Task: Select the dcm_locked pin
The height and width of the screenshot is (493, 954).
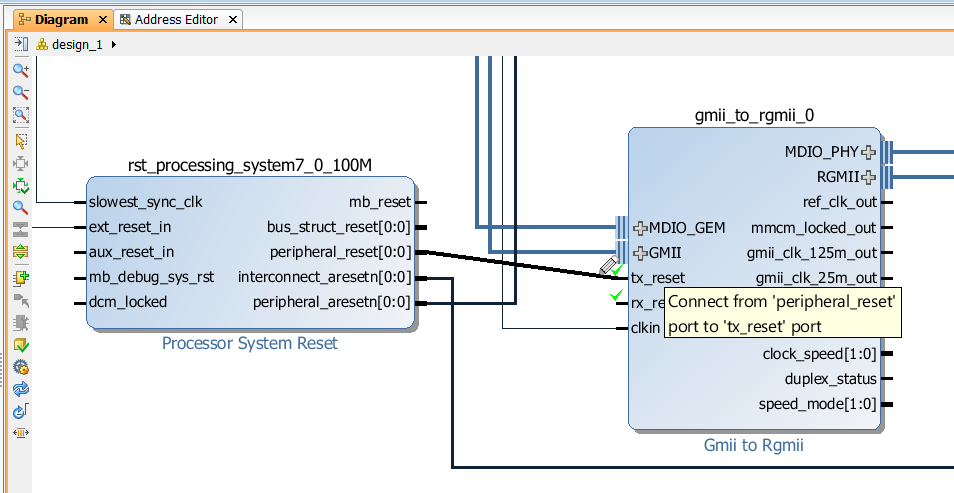Action: click(128, 302)
